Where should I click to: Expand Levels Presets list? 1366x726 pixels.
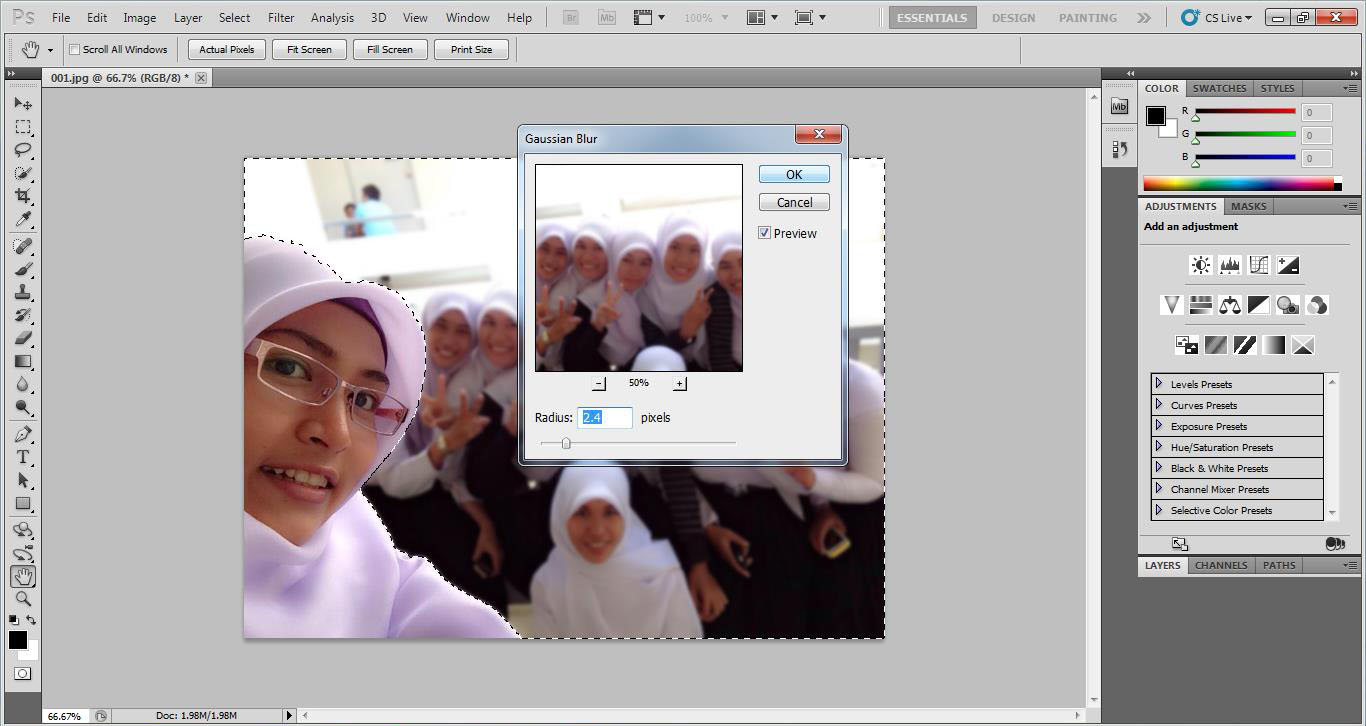click(x=1159, y=384)
